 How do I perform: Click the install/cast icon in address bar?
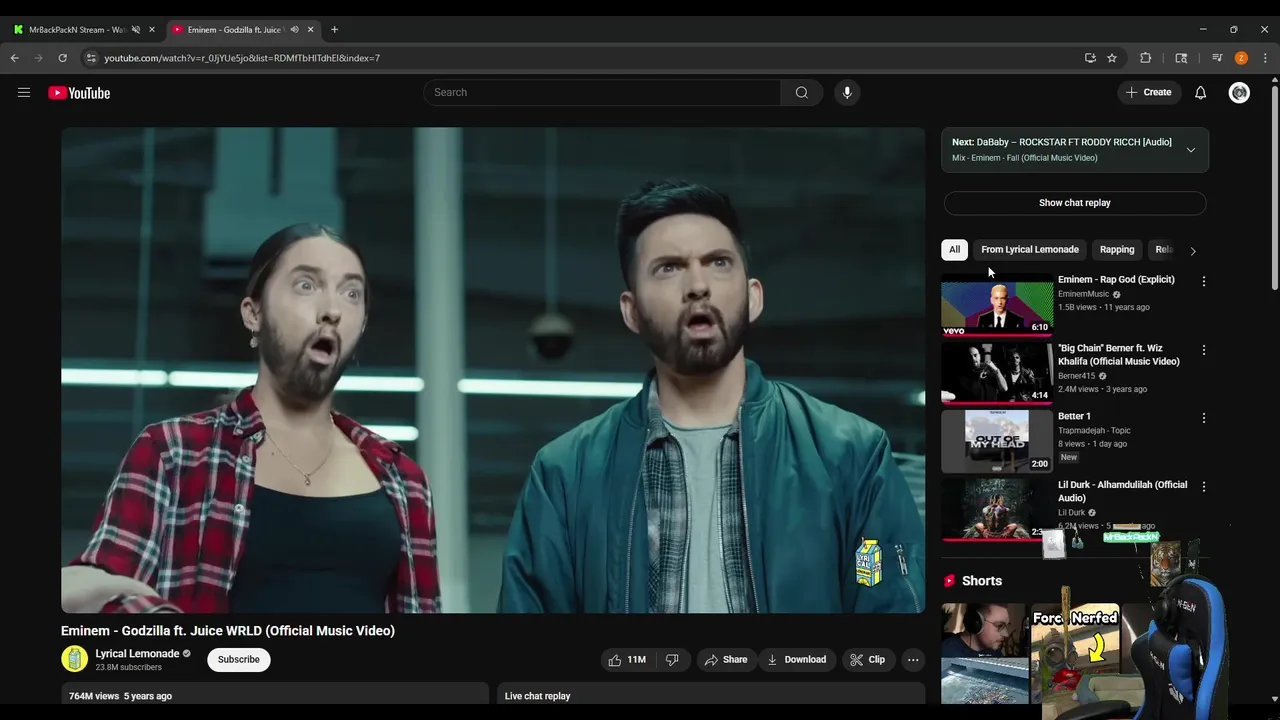(1090, 58)
